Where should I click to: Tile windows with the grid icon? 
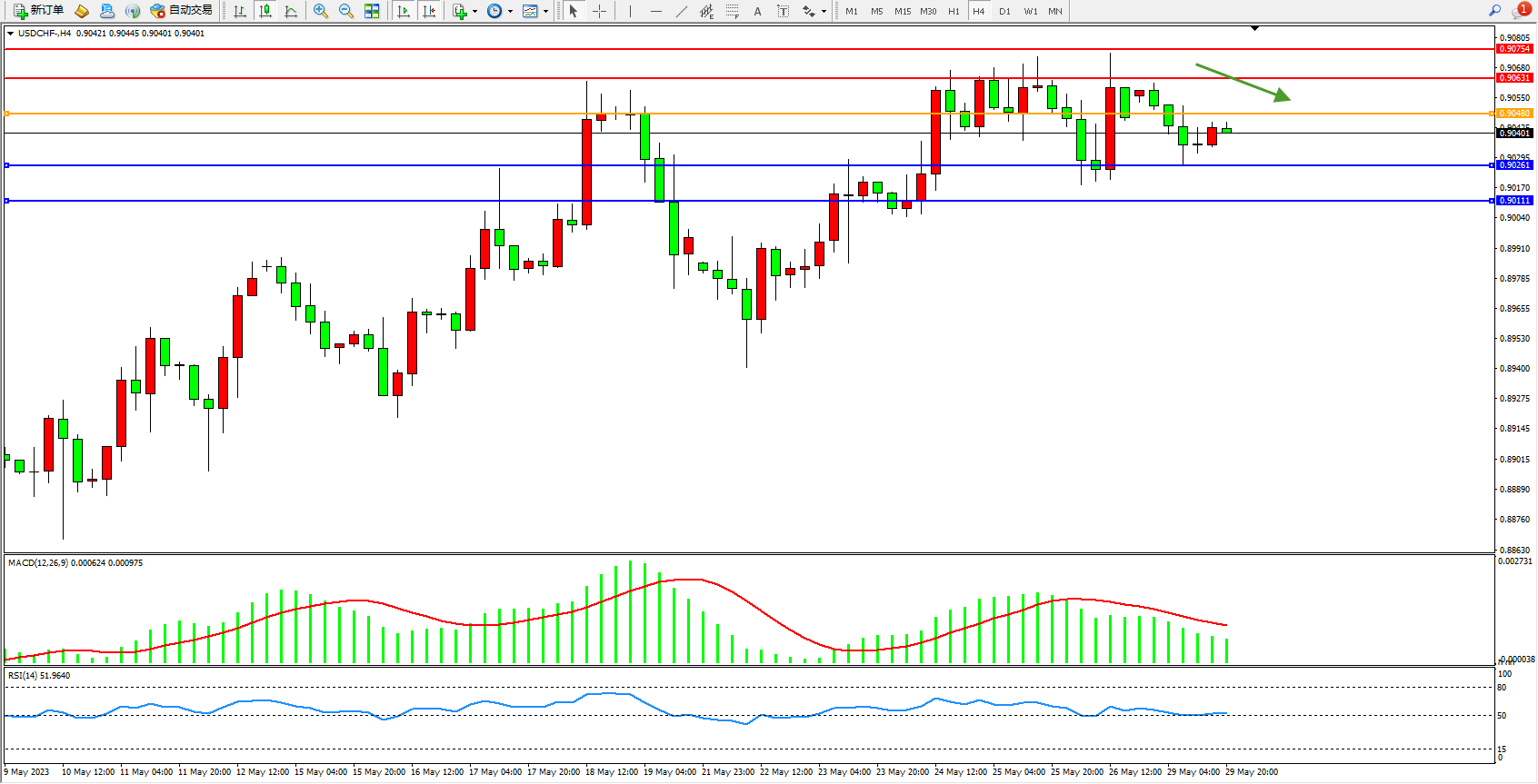(372, 11)
